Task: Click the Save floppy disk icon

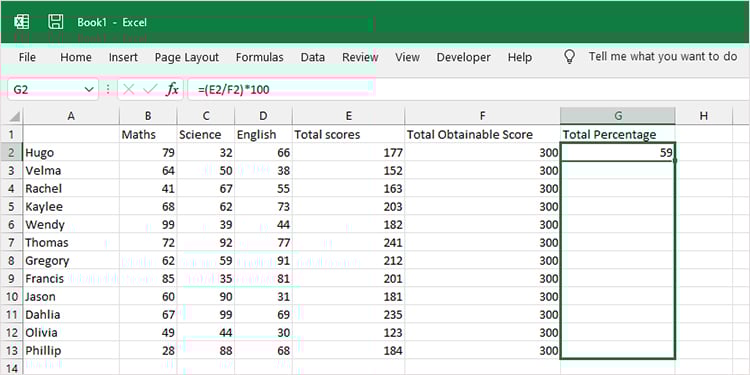Action: coord(56,22)
